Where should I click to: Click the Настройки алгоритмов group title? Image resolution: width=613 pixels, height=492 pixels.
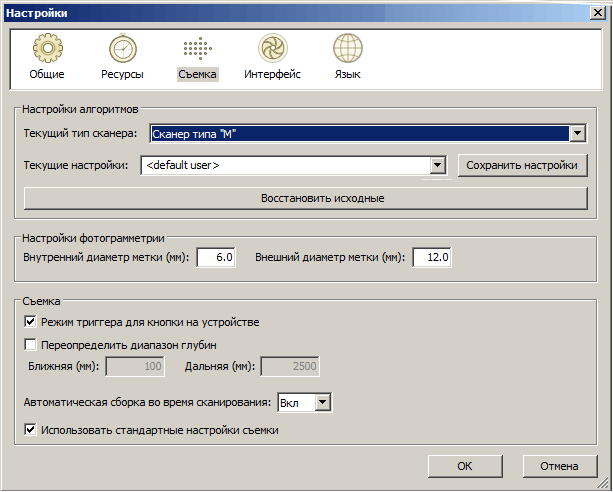[80, 109]
